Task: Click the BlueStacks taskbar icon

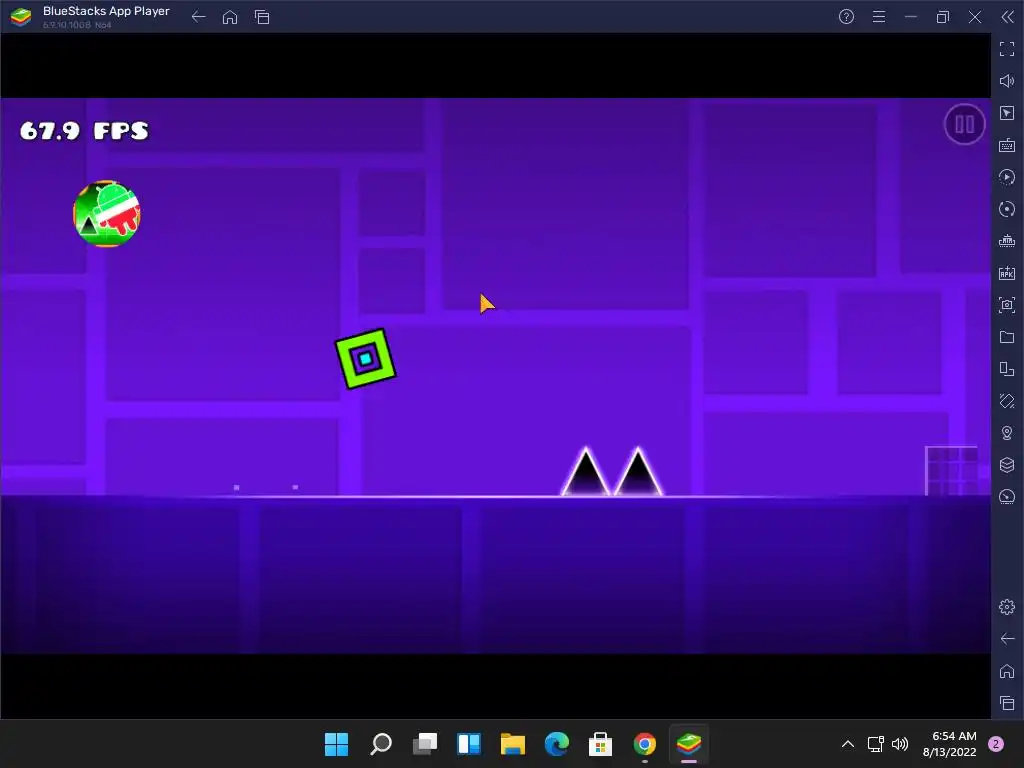Action: 688,744
